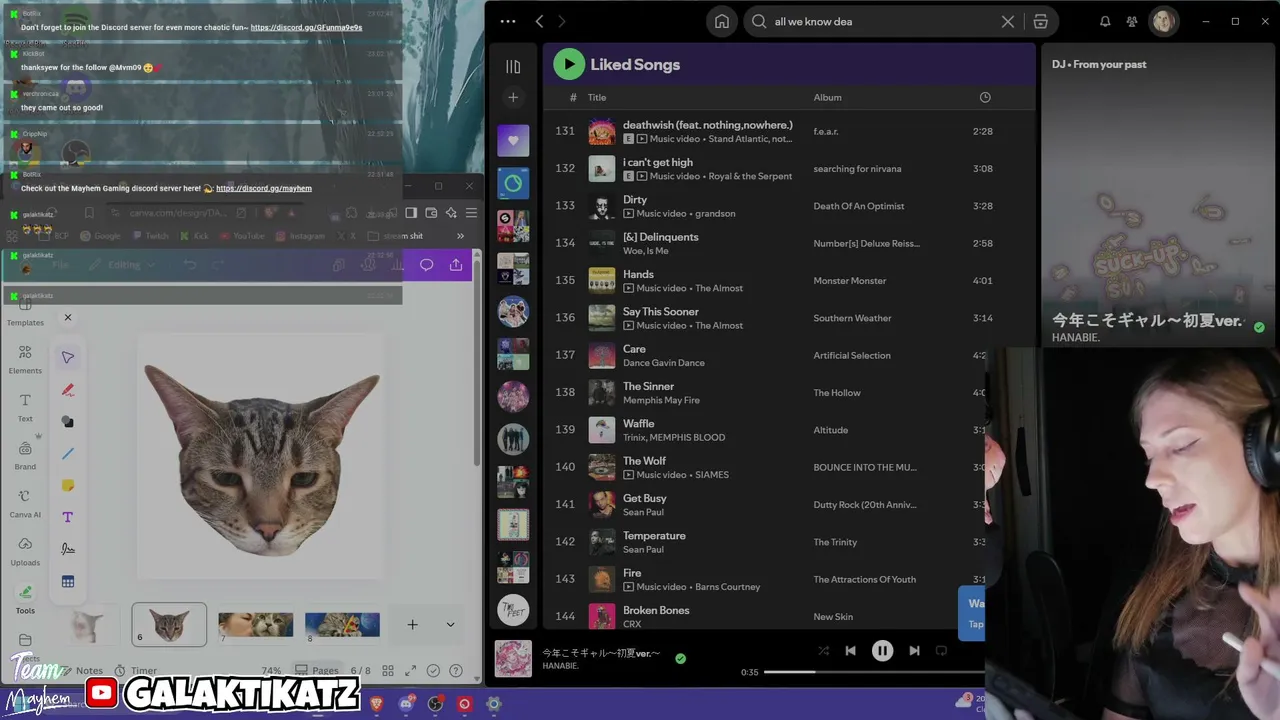This screenshot has width=1280, height=720.
Task: Open the Spotify profile avatar menu
Action: coord(1163,21)
